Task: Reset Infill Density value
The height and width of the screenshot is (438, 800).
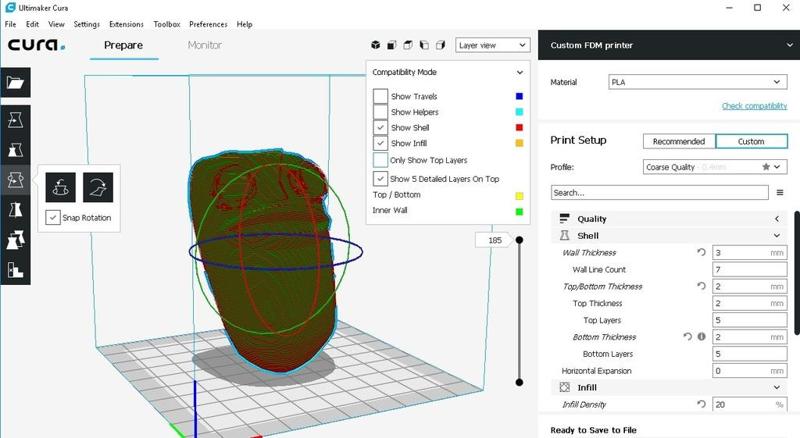Action: (x=701, y=404)
